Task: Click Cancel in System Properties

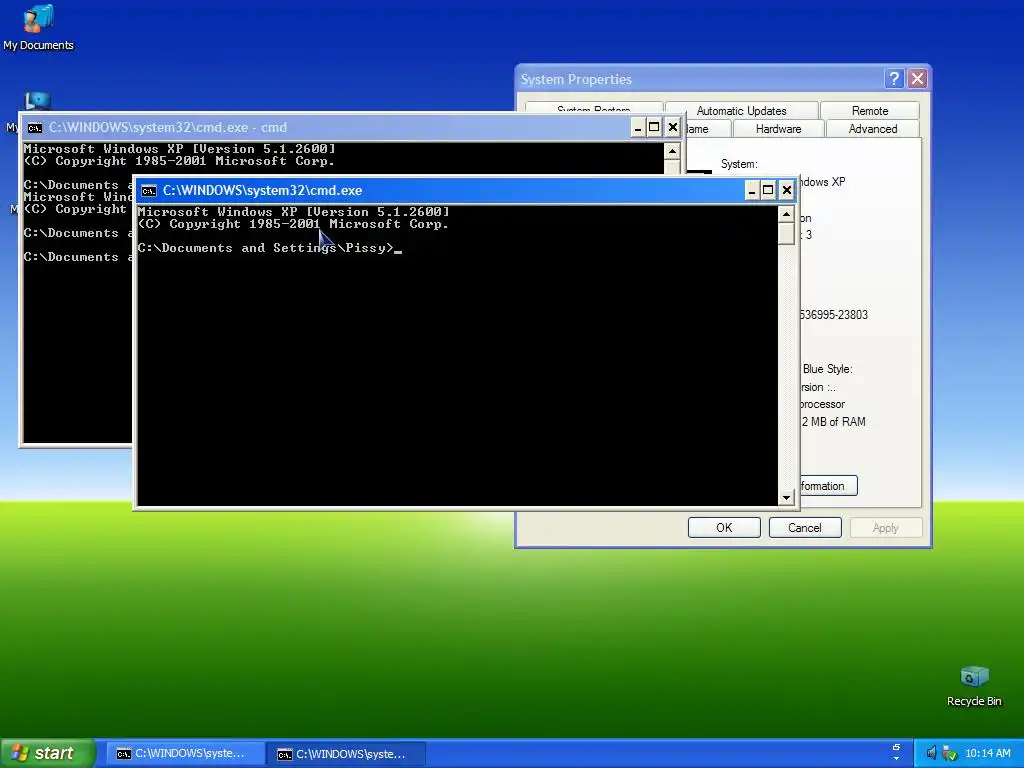Action: [x=805, y=528]
